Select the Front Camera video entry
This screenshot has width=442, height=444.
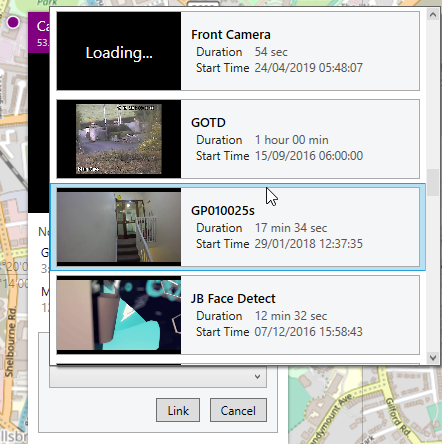click(x=238, y=51)
